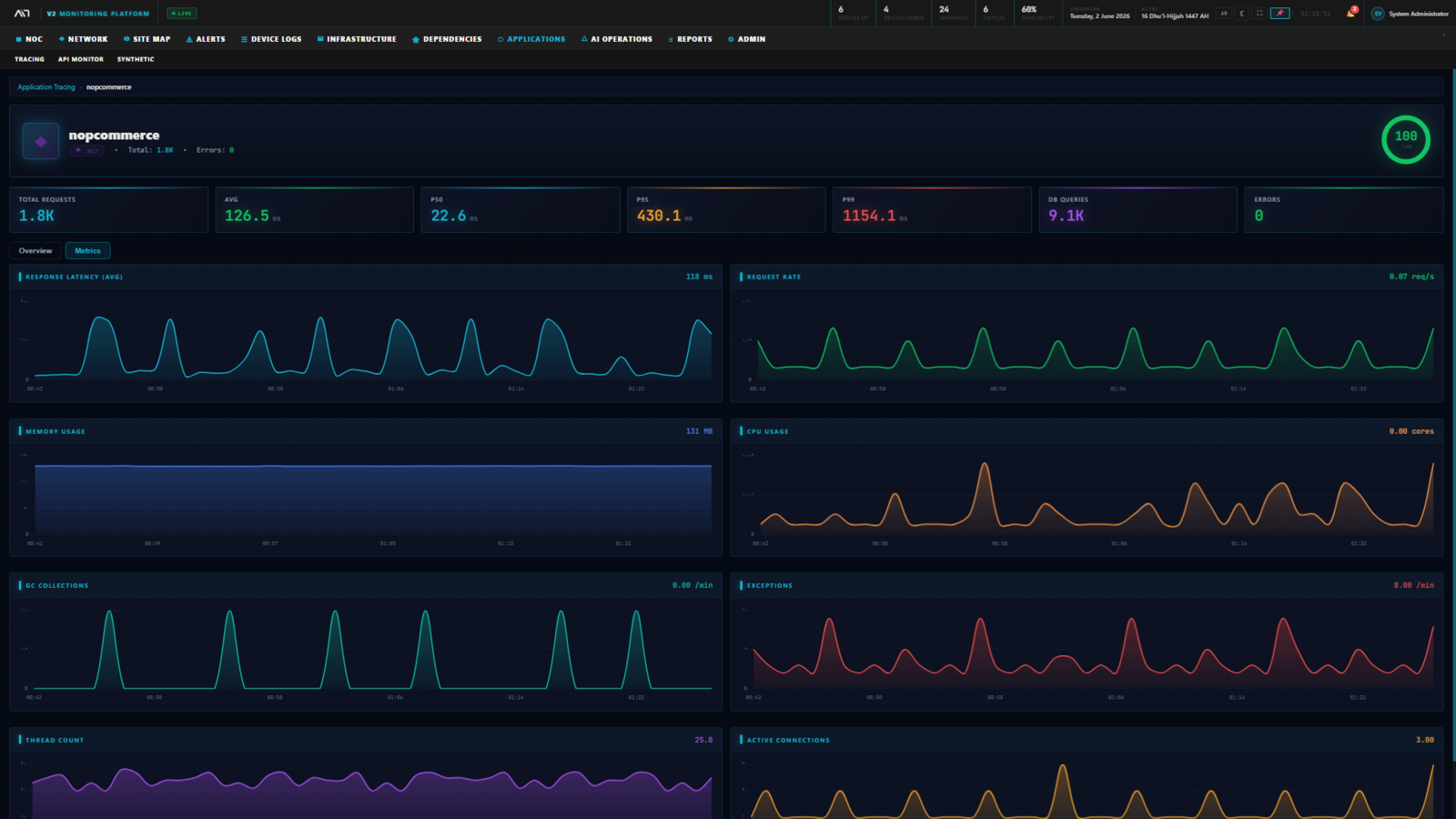Click the 24 Warnings counter

tap(953, 13)
